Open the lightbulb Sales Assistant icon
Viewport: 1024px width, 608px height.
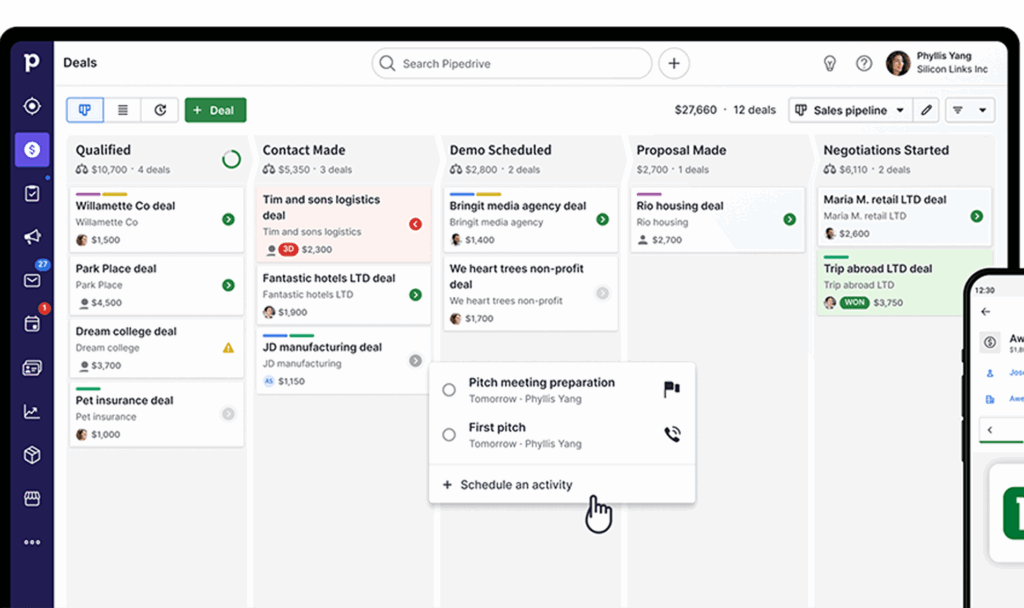[x=829, y=63]
